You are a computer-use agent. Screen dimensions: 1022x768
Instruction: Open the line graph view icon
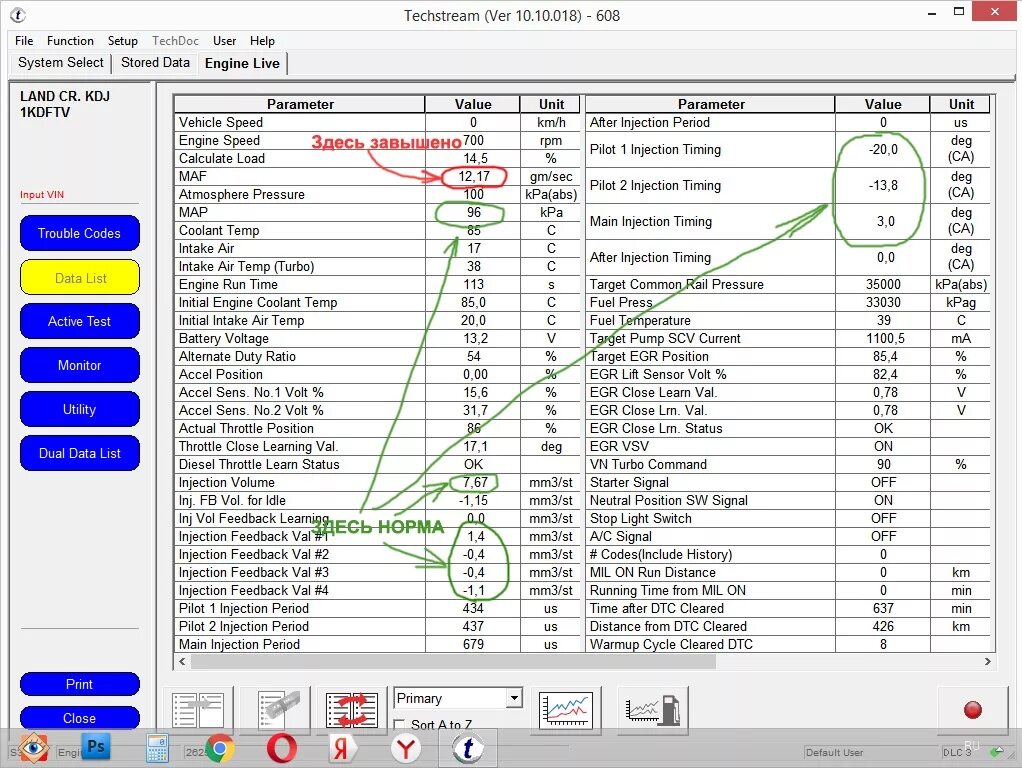(566, 709)
